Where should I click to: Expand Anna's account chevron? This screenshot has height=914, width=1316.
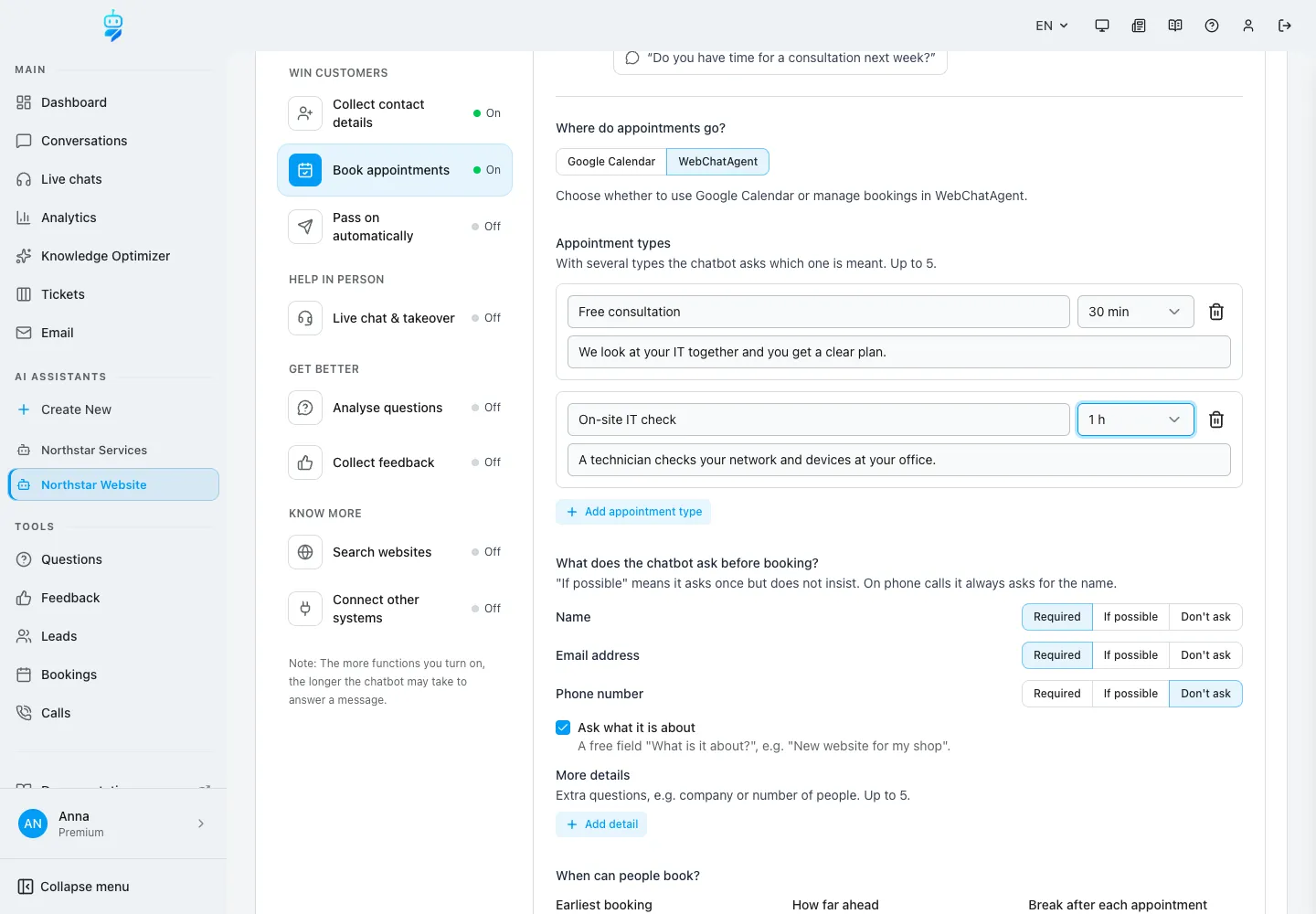(201, 824)
